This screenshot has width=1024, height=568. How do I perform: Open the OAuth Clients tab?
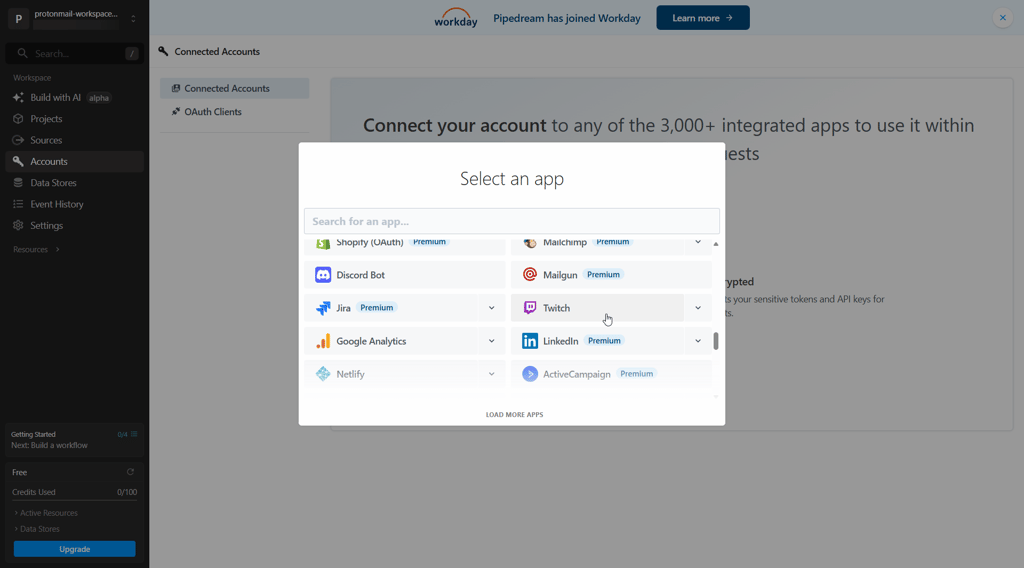234,112
